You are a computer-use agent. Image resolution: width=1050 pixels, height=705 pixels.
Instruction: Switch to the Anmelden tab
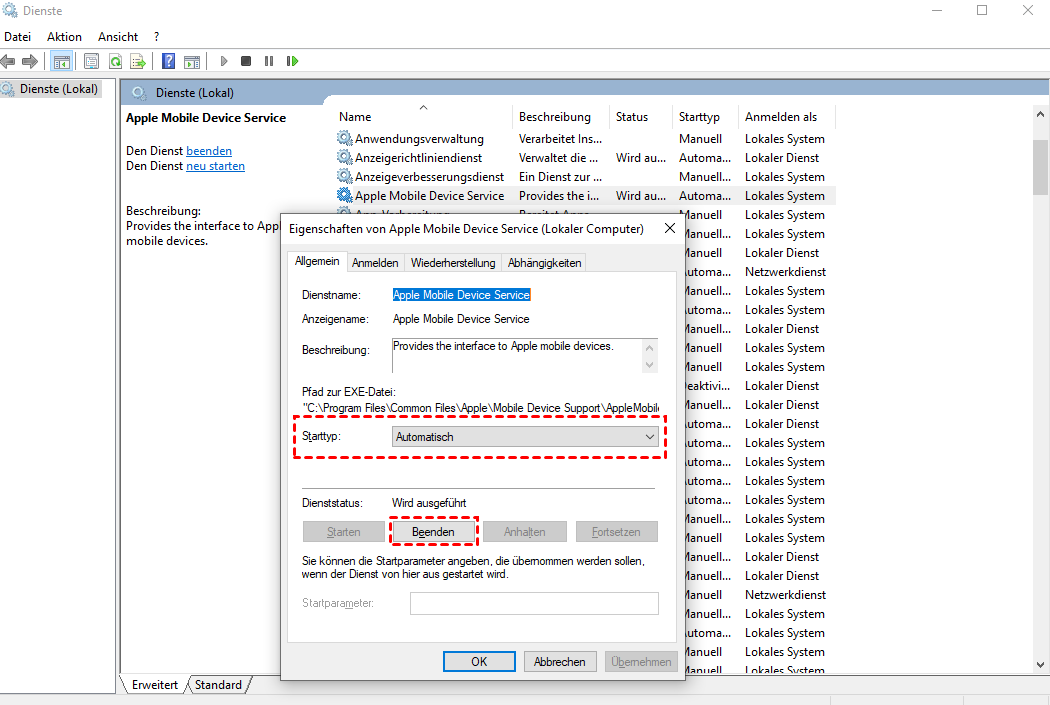375,263
